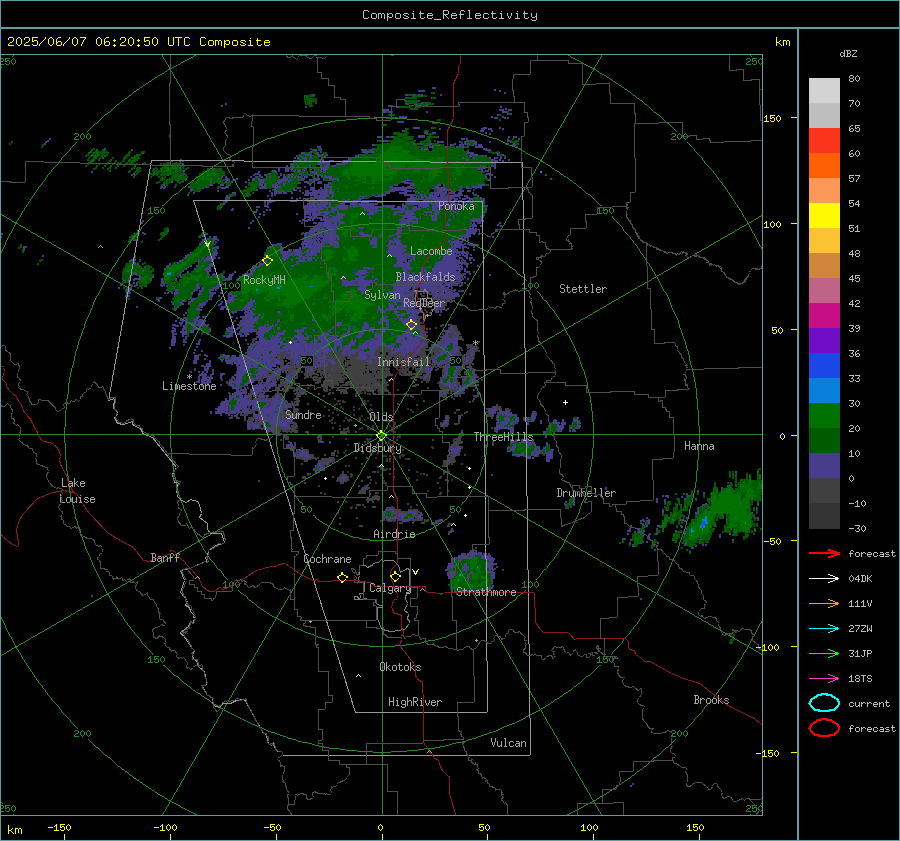Select the cyan 27ZW arrow legend entry
The height and width of the screenshot is (841, 900).
(x=824, y=629)
